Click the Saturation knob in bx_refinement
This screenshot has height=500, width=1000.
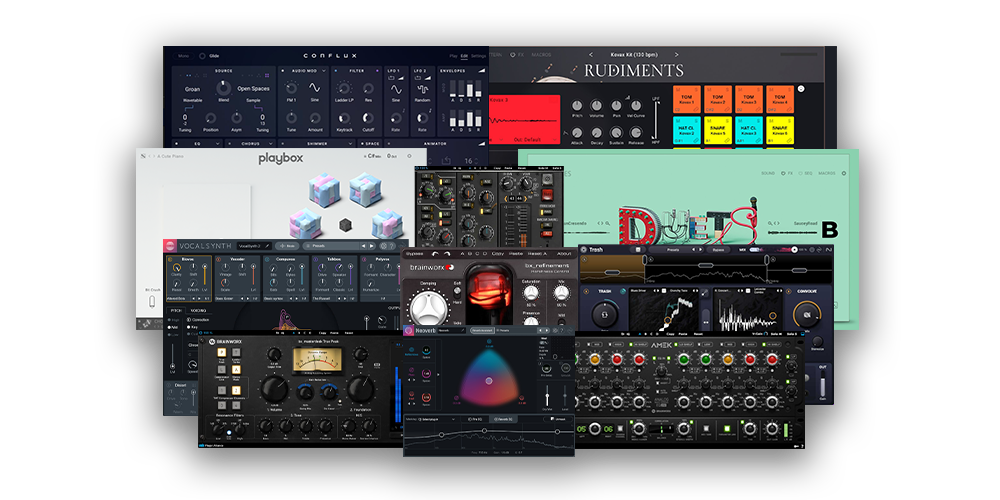coord(531,293)
